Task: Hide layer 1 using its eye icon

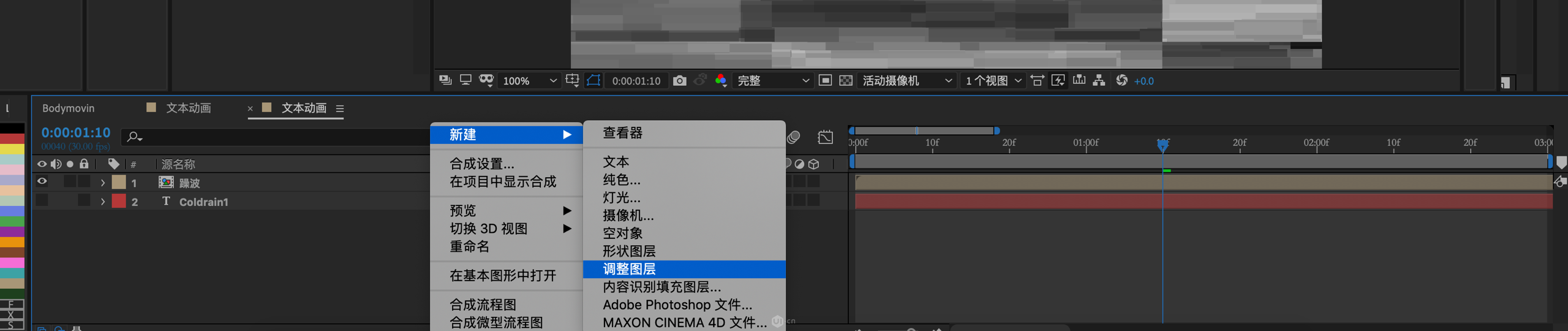Action: click(x=42, y=181)
